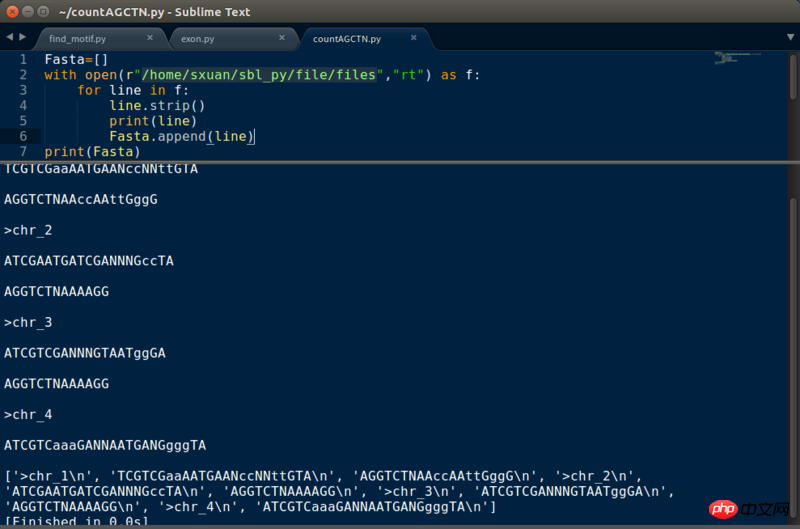The image size is (800, 529).
Task: Click line number 1 in the gutter
Action: point(22,60)
